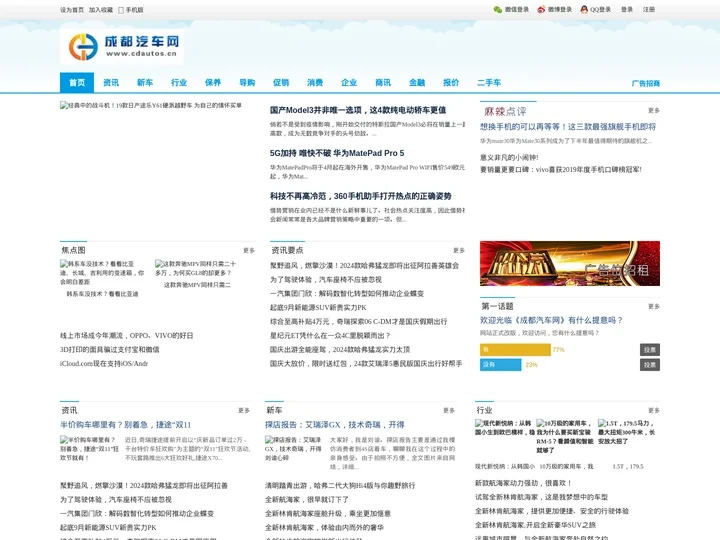Click the 成都汽车网 site logo
The width and height of the screenshot is (720, 540).
click(122, 47)
